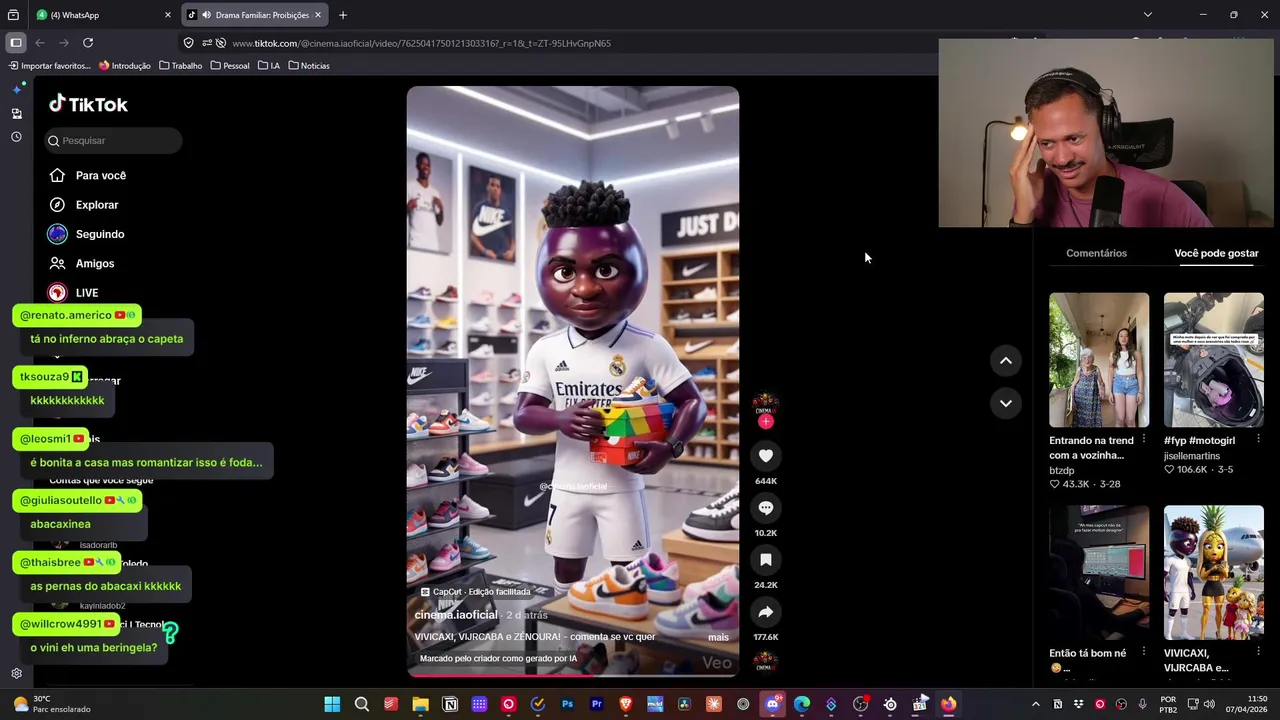Screen dimensions: 1280x720
Task: Toggle the browser sidebar button
Action: coord(16,43)
